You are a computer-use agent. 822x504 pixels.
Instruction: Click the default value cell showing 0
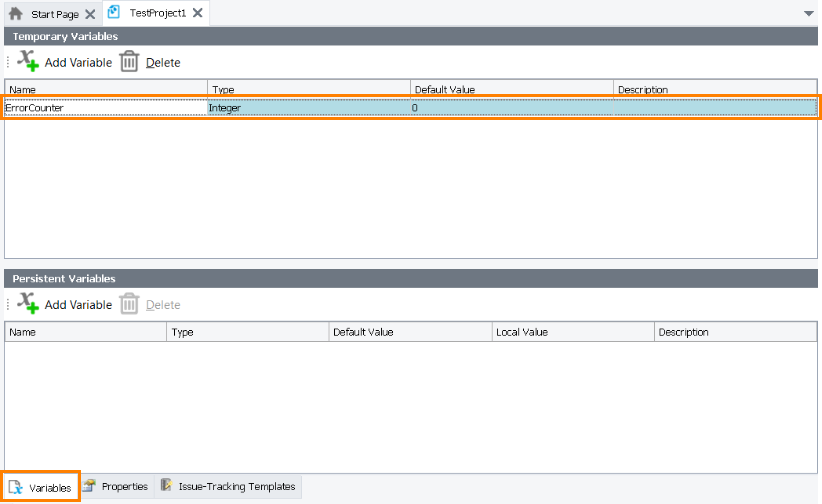pos(512,108)
